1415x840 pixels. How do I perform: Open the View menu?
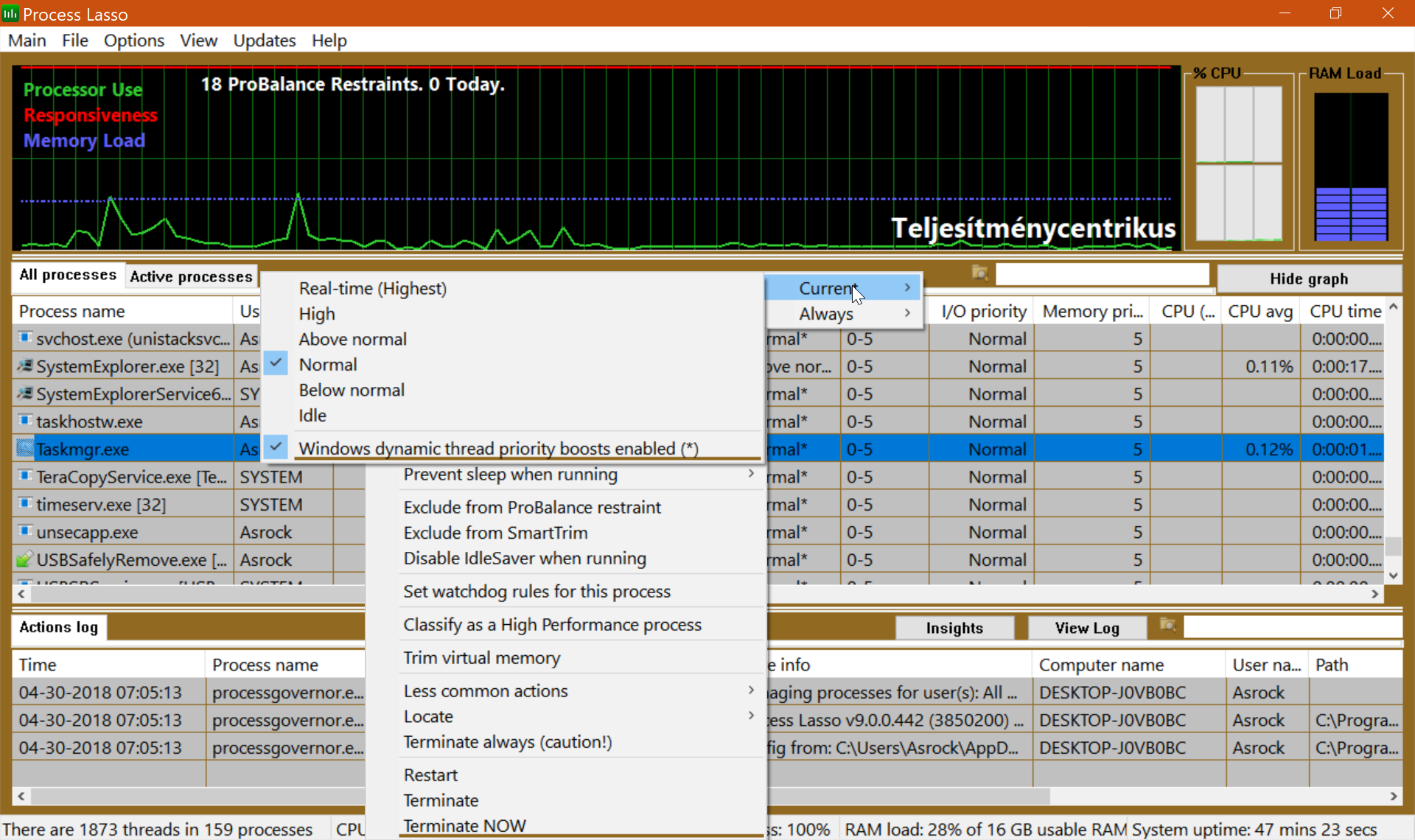[x=199, y=41]
